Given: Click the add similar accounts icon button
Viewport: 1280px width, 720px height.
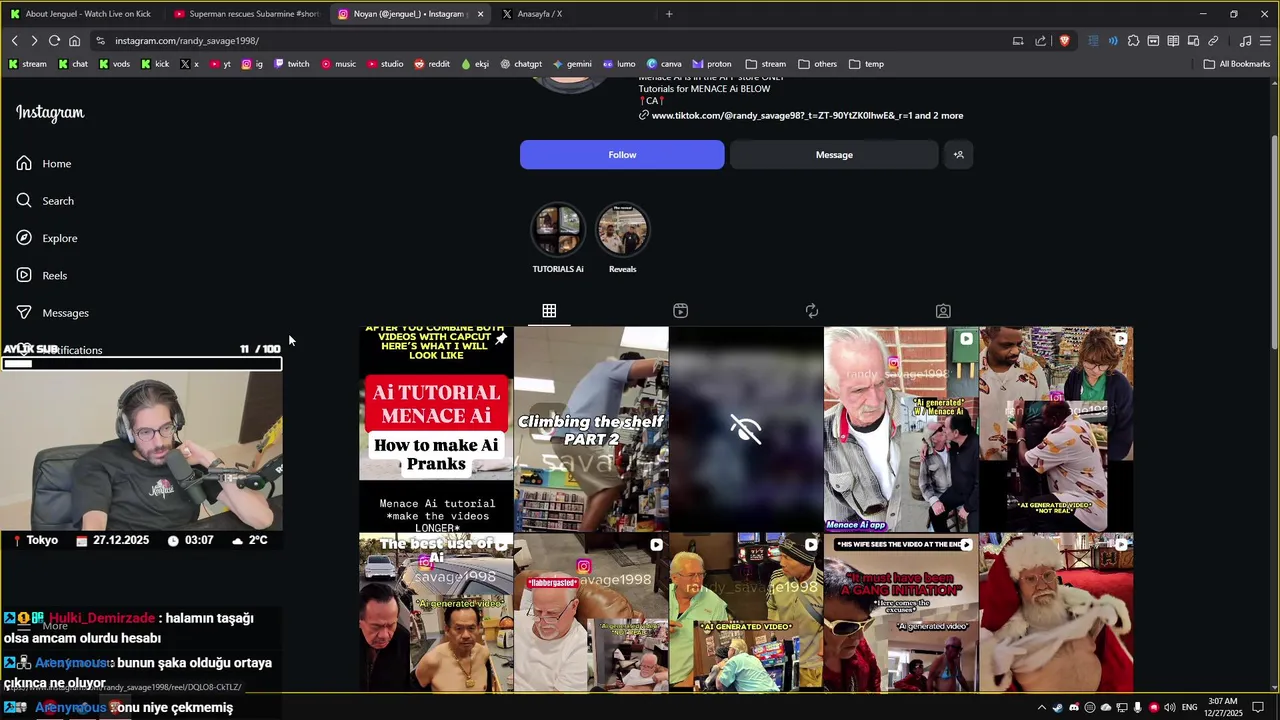Looking at the screenshot, I should pyautogui.click(x=958, y=155).
